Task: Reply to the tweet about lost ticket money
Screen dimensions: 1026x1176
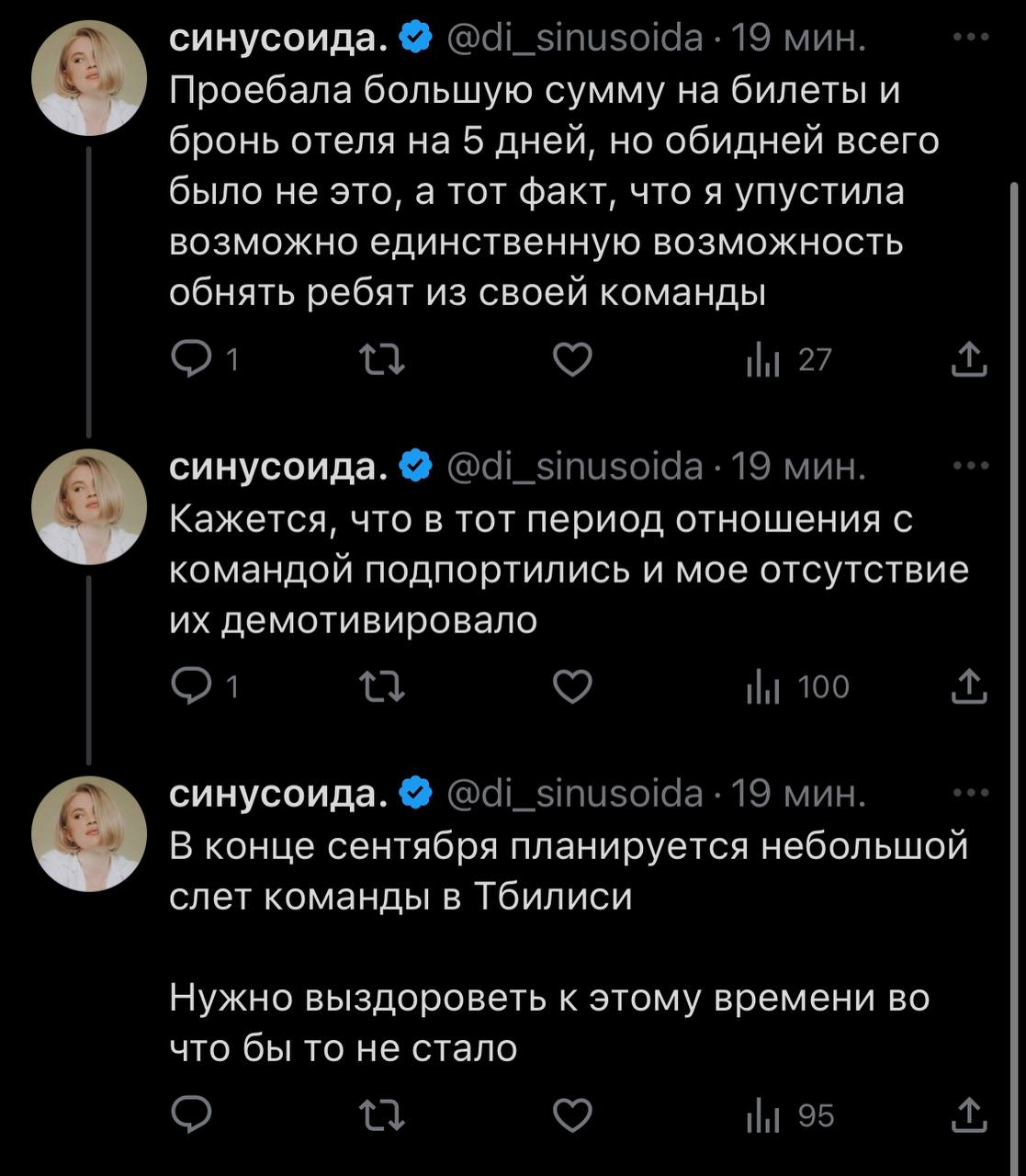Action: click(192, 360)
